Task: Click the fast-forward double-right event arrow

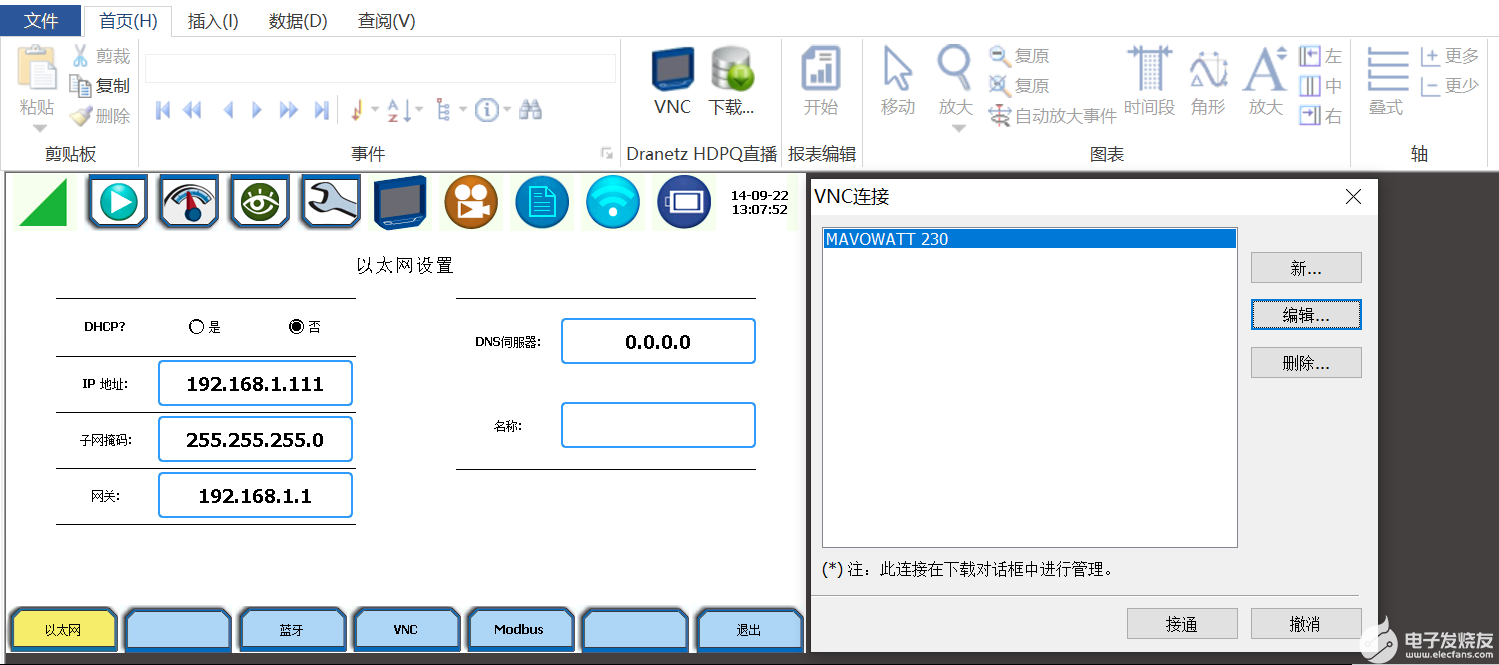Action: (289, 110)
